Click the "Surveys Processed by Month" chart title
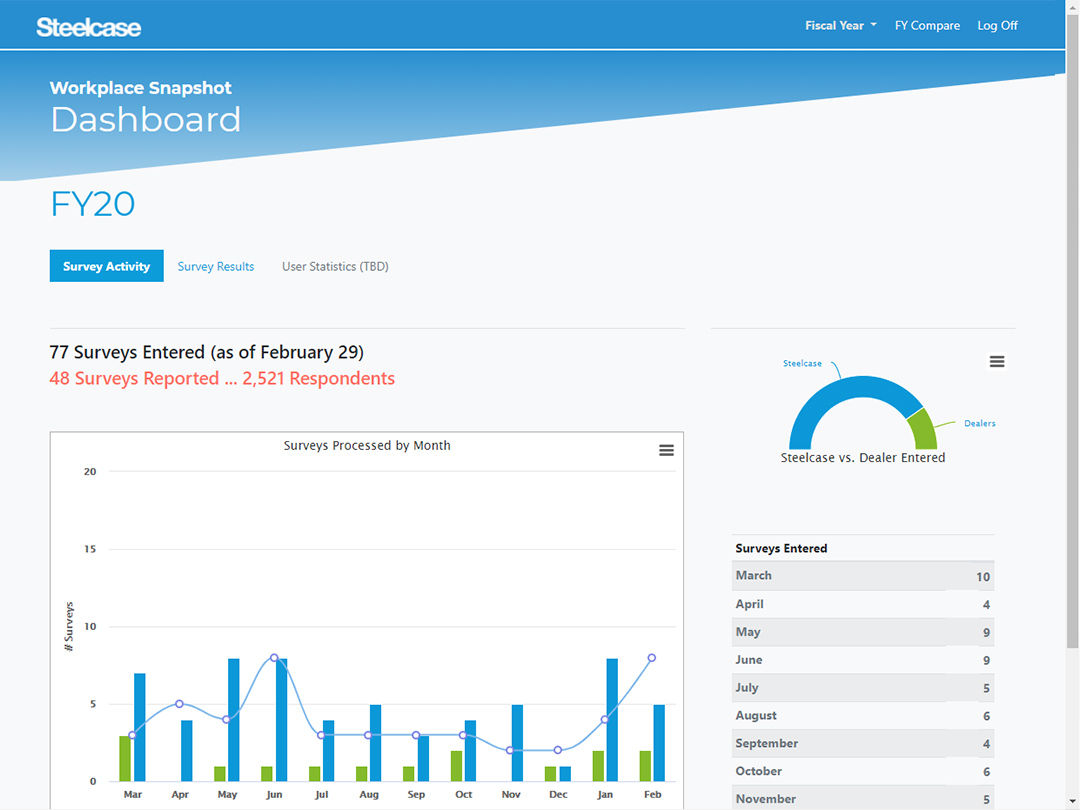 (367, 446)
